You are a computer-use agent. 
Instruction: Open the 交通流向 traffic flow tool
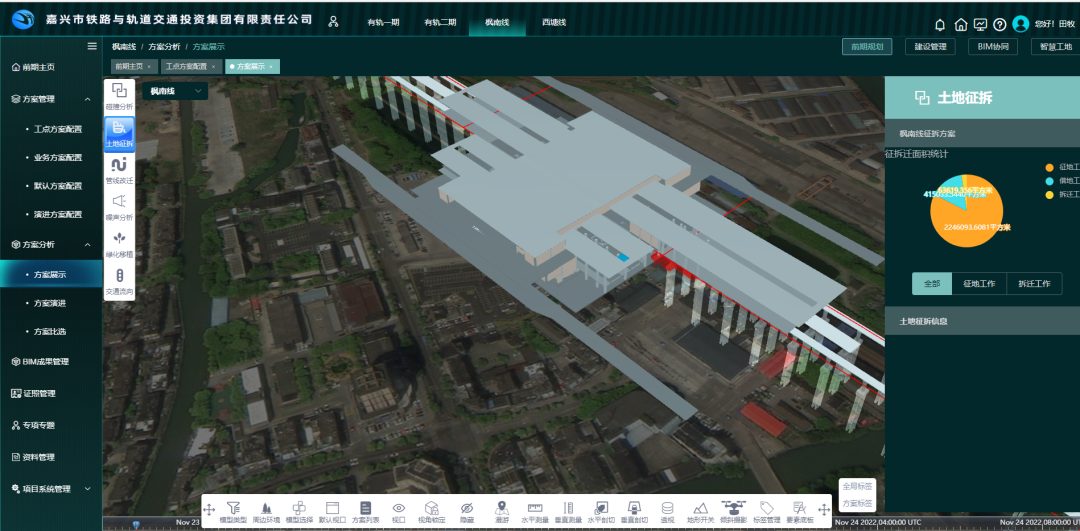(119, 279)
